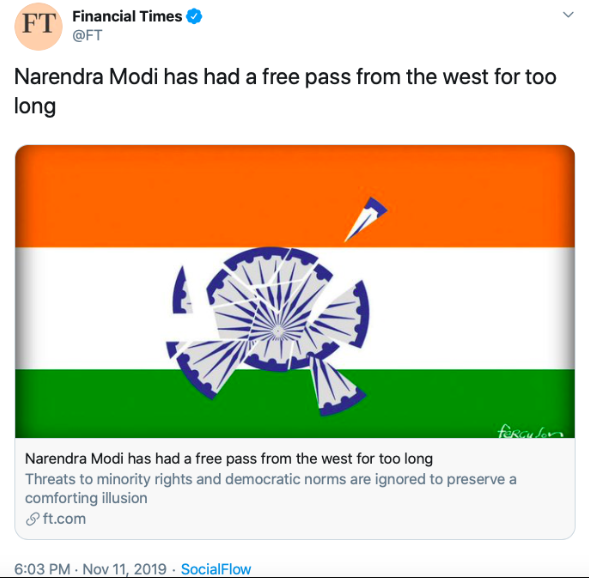Click the @FT handle
This screenshot has height=578, width=589.
(x=87, y=35)
